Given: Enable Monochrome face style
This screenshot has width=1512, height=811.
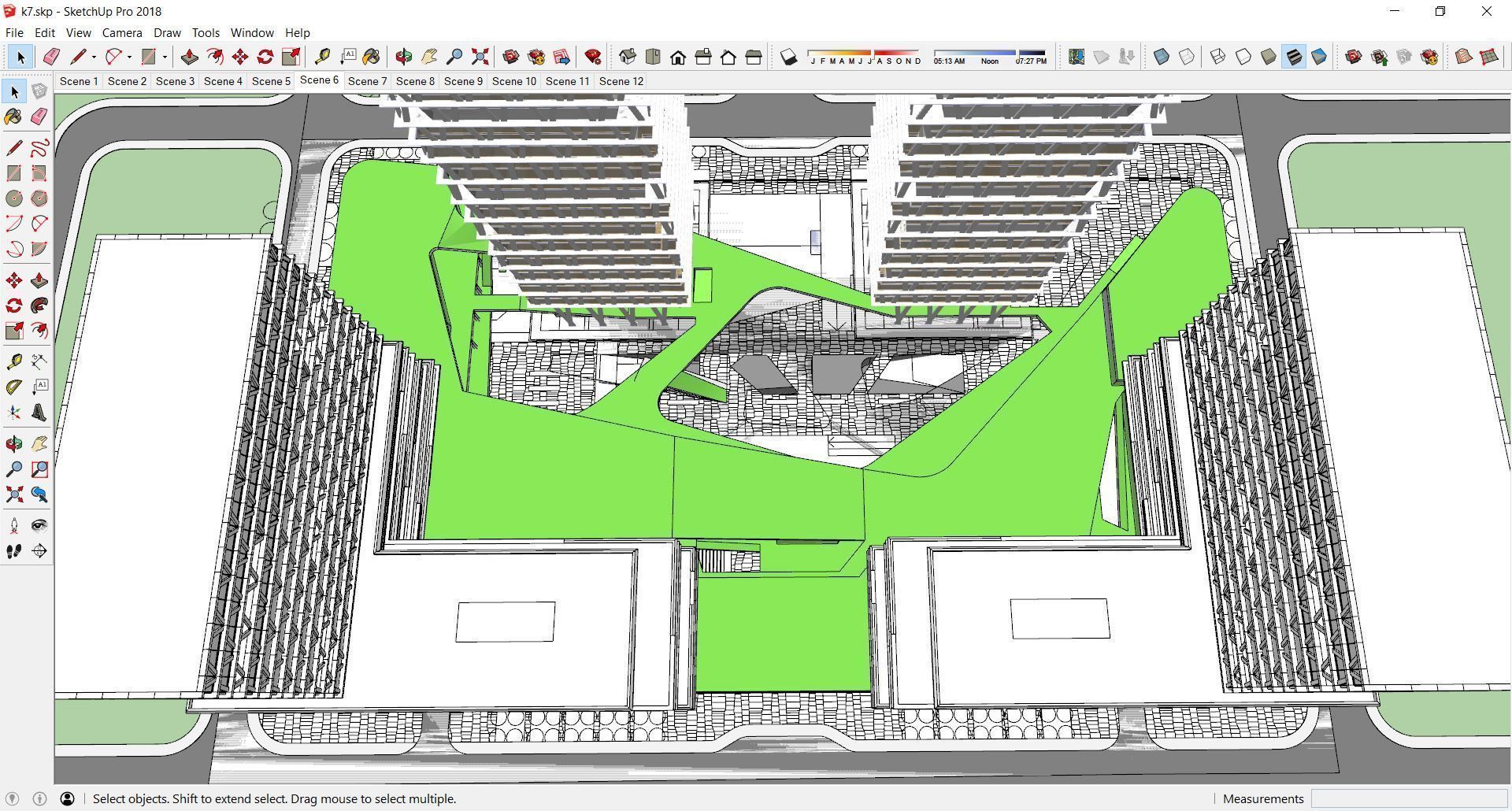Looking at the screenshot, I should [1319, 57].
